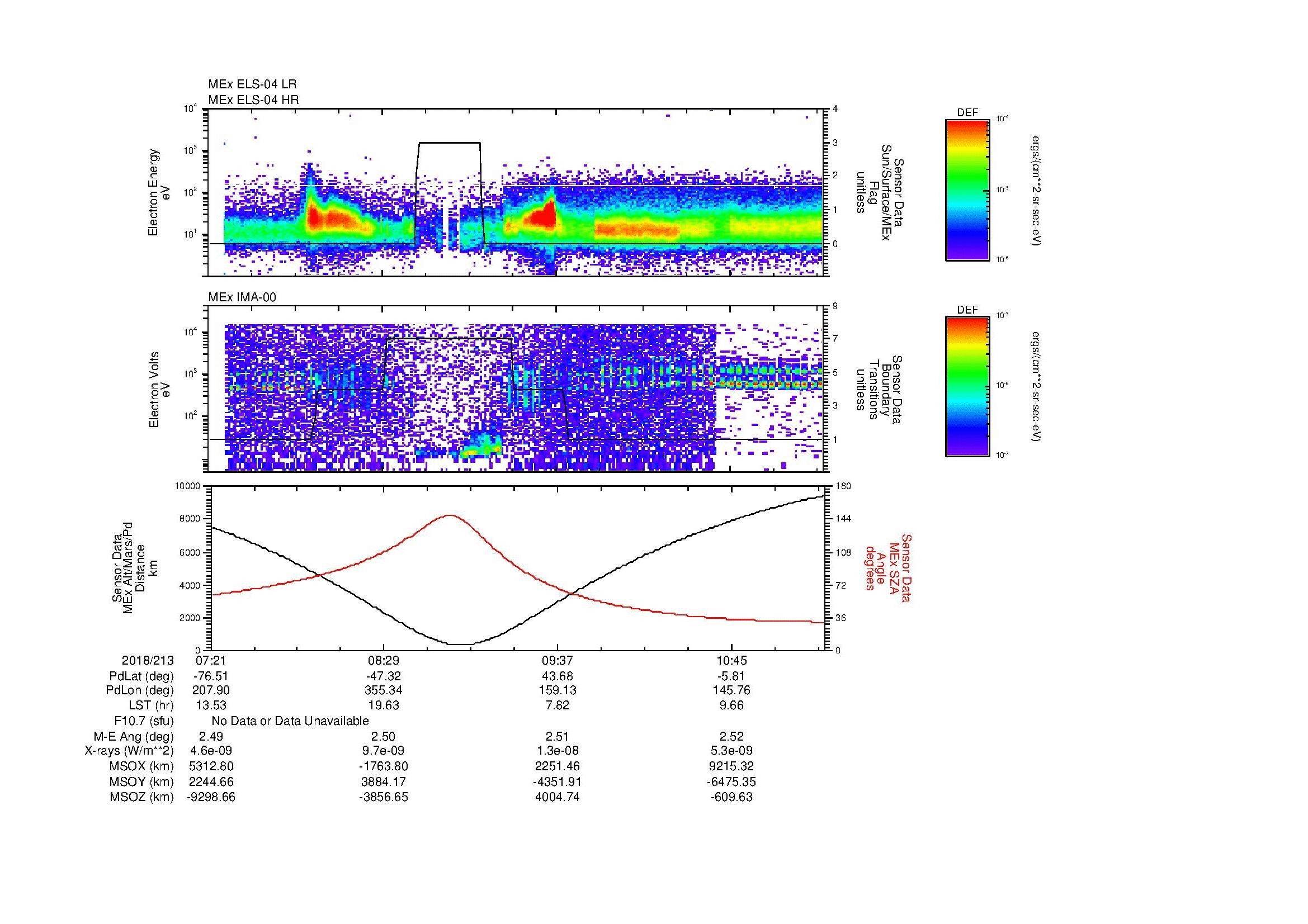
Task: Select the 'MEx ELS-04 HR' title
Action: tap(253, 100)
